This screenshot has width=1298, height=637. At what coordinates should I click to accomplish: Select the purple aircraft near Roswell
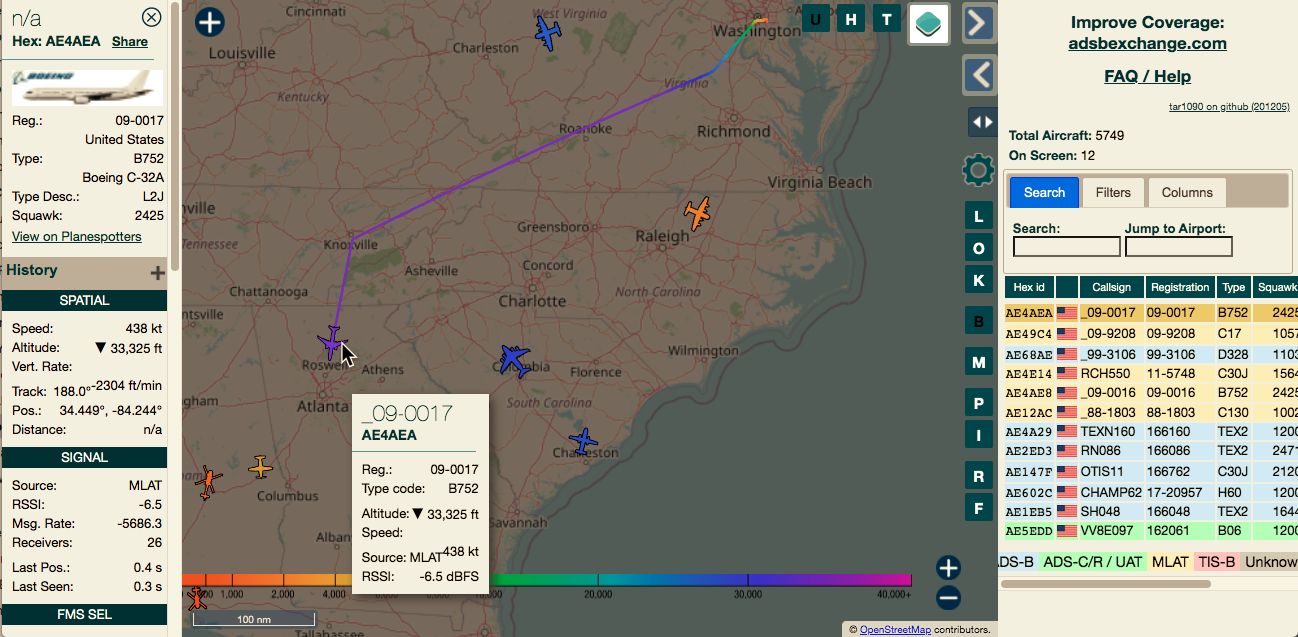coord(331,341)
